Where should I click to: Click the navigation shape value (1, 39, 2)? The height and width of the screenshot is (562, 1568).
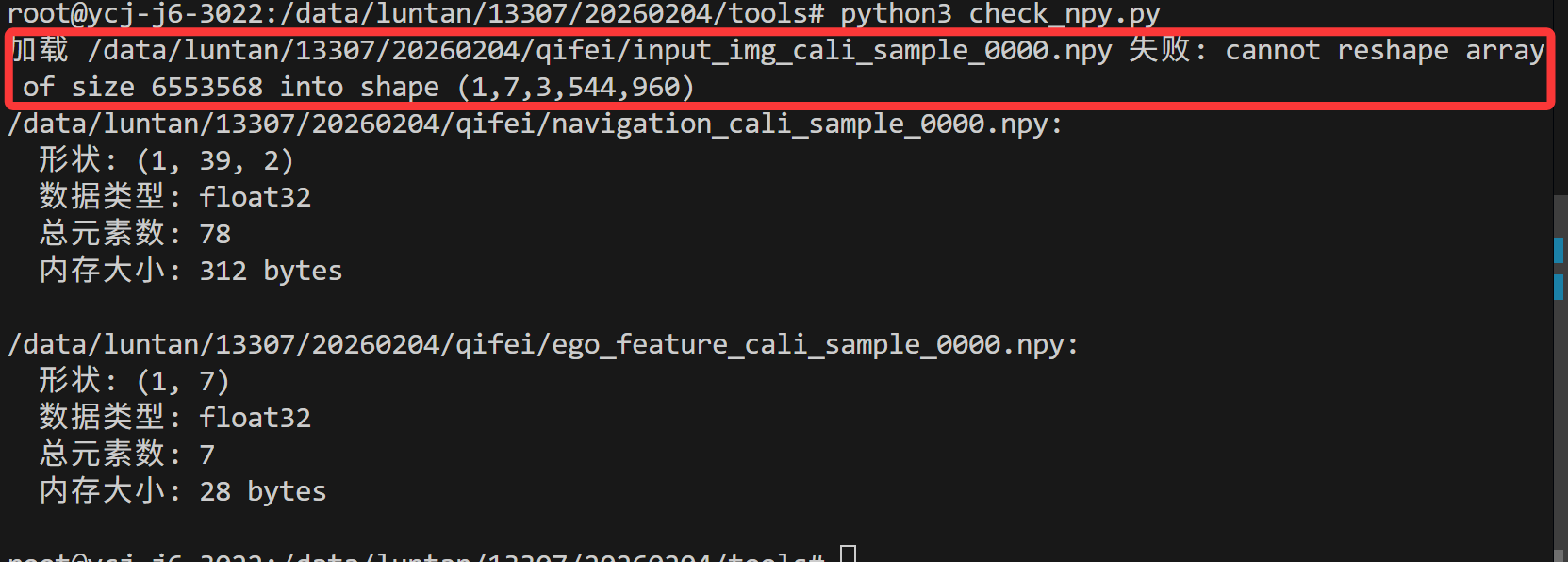click(x=215, y=160)
